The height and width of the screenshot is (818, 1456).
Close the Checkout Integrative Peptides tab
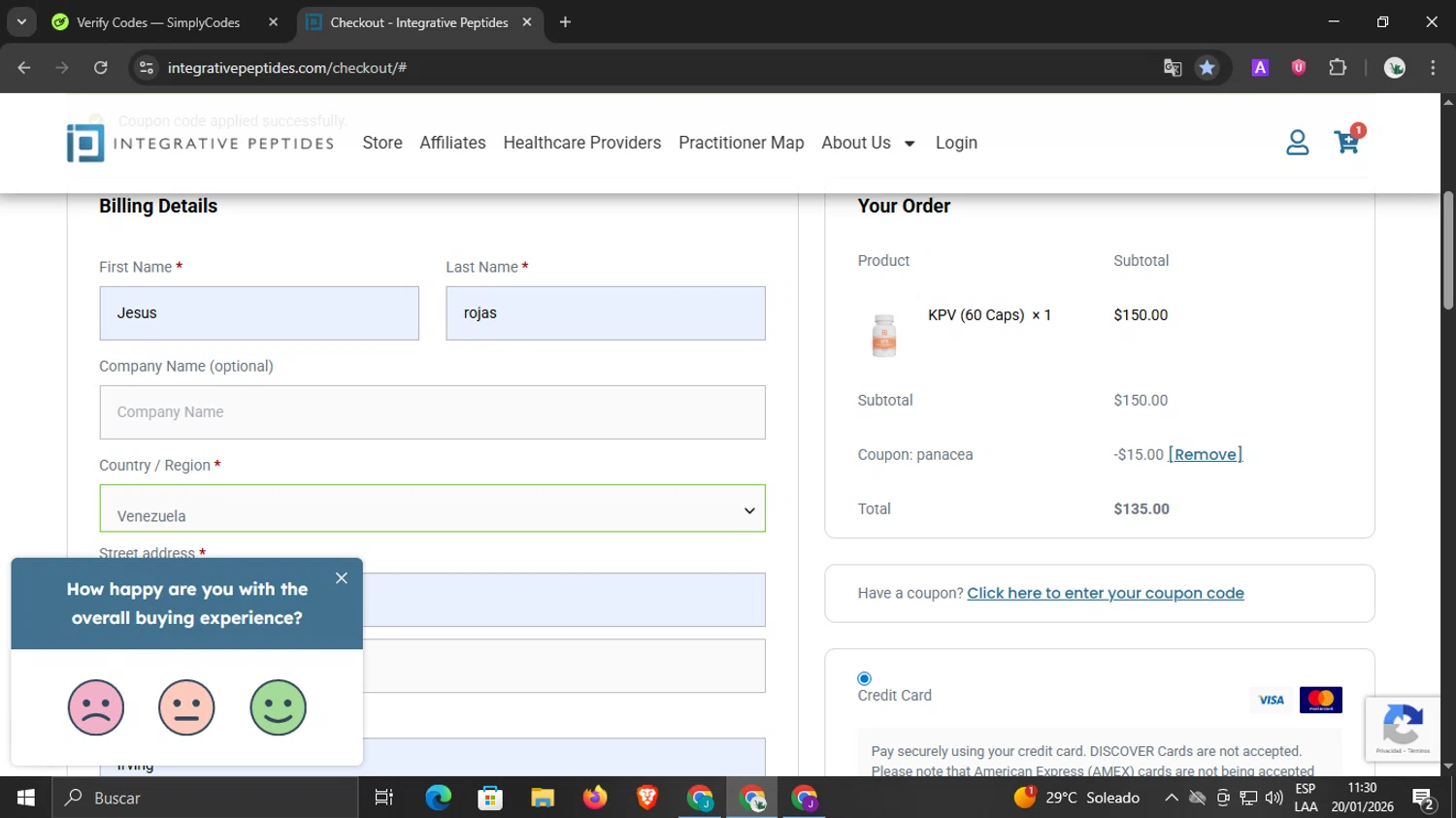[527, 22]
